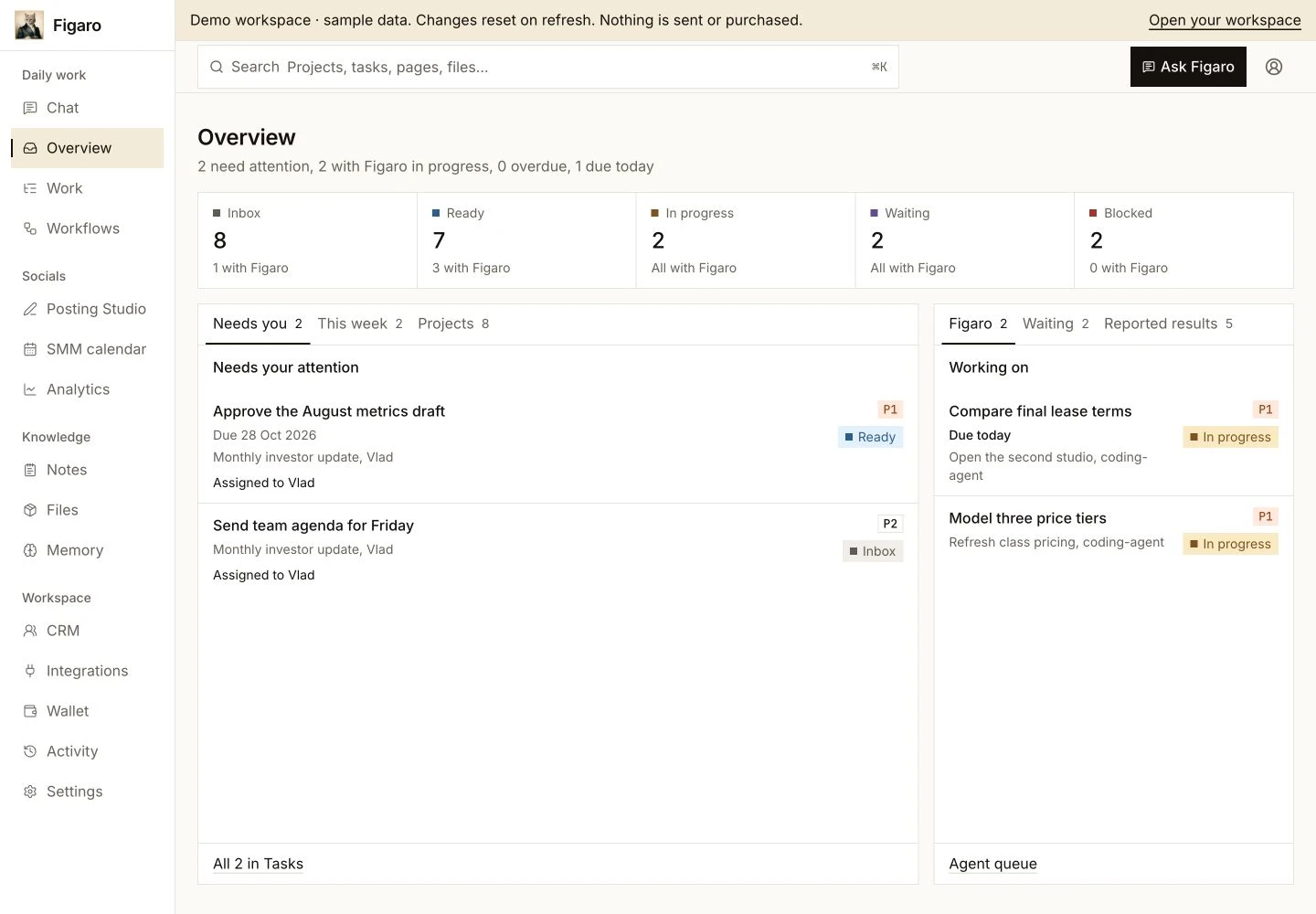Click the Work list icon
Screen dimensions: 1316x914
30,188
